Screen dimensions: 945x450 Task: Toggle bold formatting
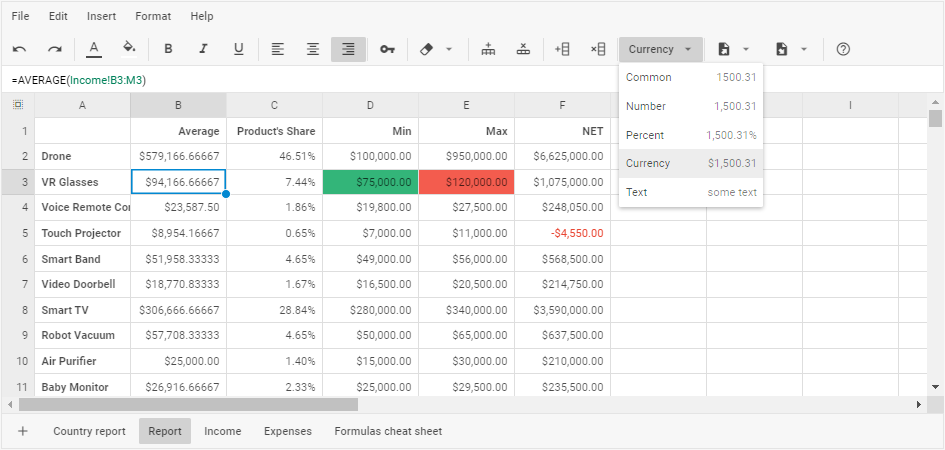(168, 49)
